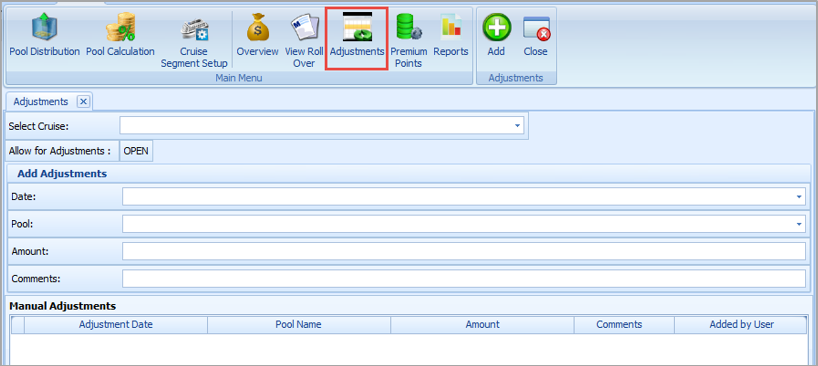Open Cruise Segment Setup
818x366 pixels.
(x=194, y=42)
